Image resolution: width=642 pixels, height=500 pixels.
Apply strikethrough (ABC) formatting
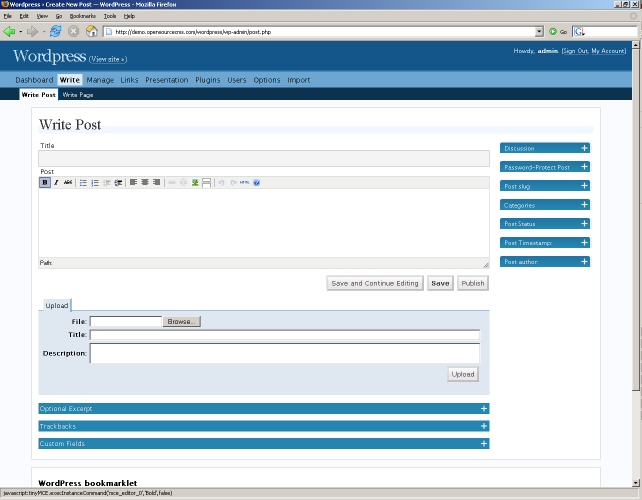point(68,183)
